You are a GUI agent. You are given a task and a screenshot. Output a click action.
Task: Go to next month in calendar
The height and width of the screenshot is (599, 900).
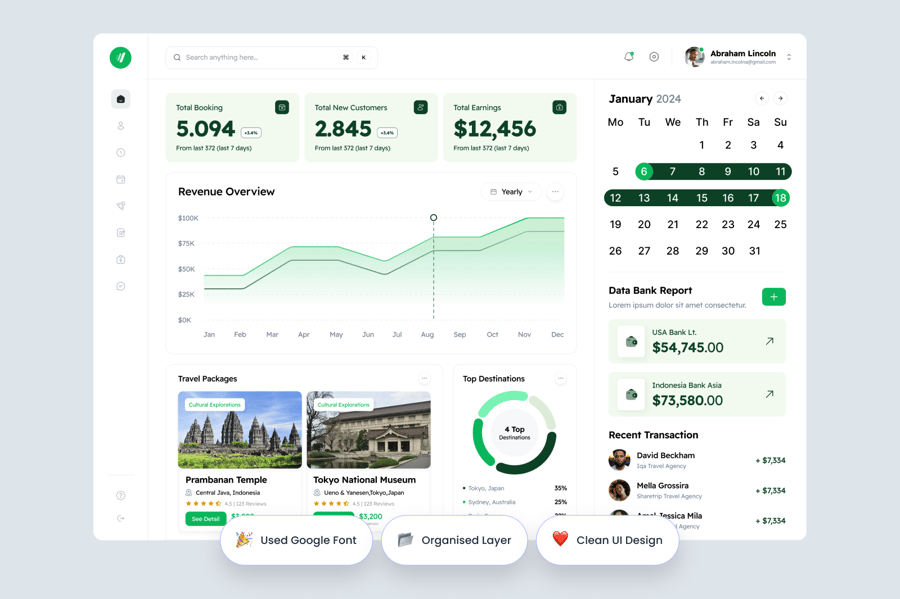[781, 99]
